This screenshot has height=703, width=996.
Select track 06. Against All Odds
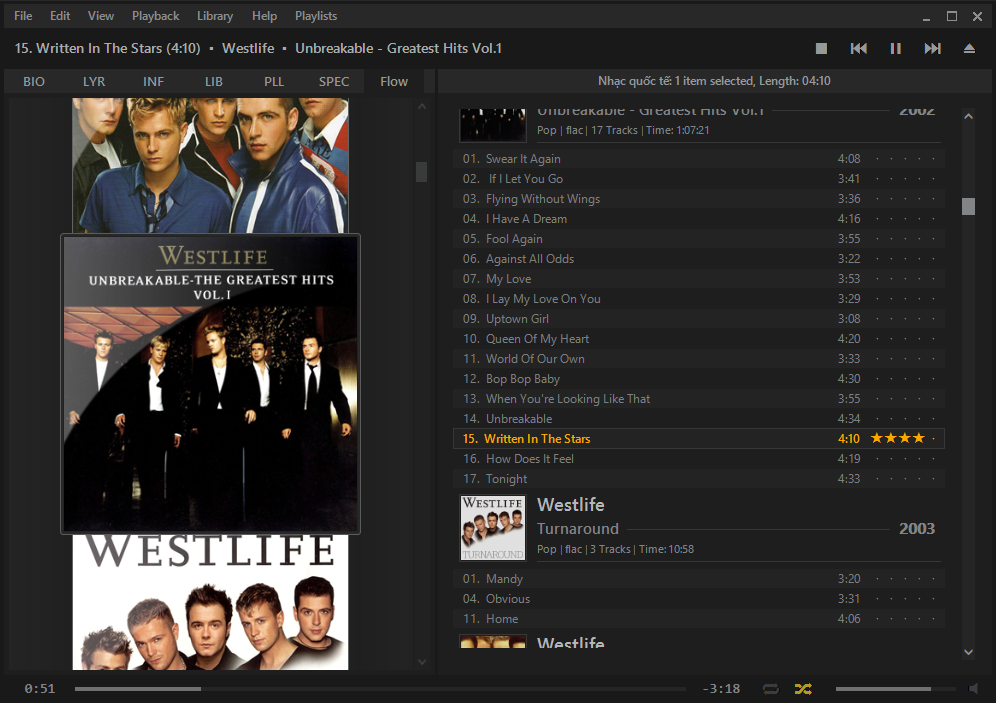click(x=699, y=258)
